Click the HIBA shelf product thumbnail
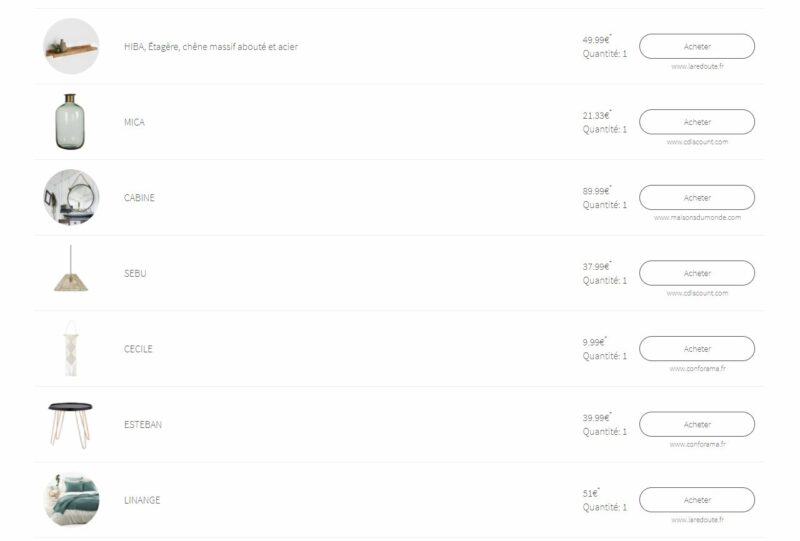 [71, 46]
